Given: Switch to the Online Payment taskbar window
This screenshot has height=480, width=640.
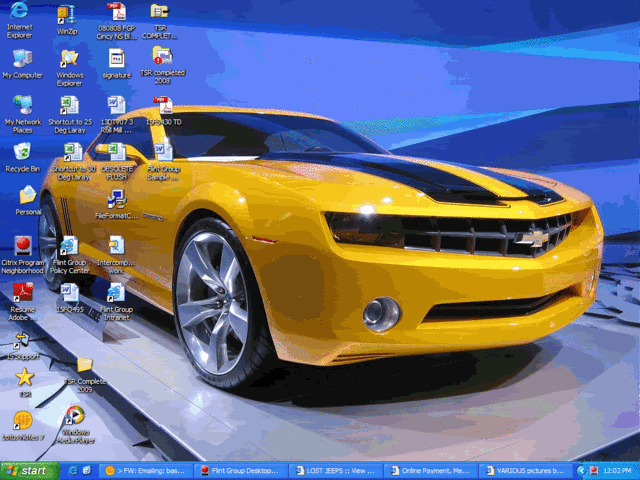Looking at the screenshot, I should pos(432,471).
